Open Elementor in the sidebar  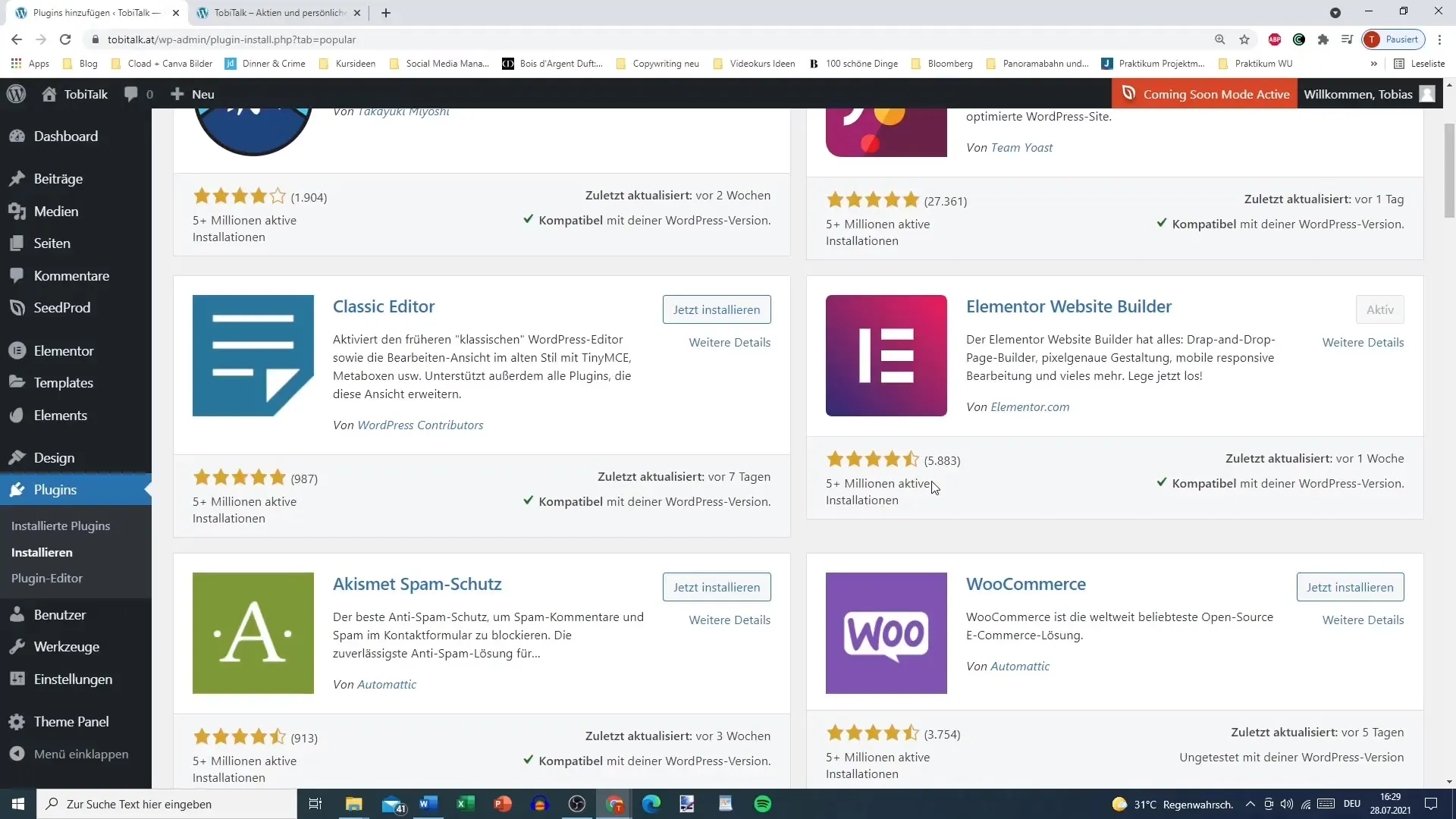(x=64, y=351)
